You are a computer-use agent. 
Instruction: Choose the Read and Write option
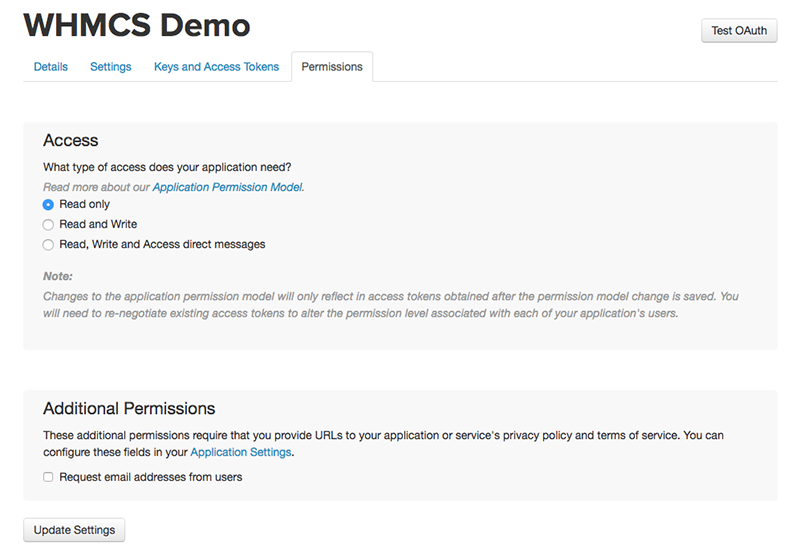pos(48,224)
